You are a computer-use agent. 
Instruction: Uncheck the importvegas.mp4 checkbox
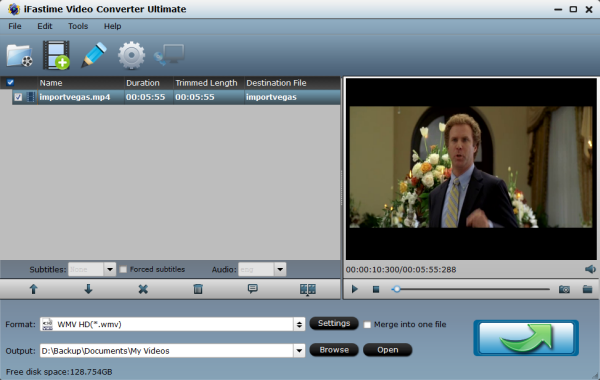(x=18, y=97)
